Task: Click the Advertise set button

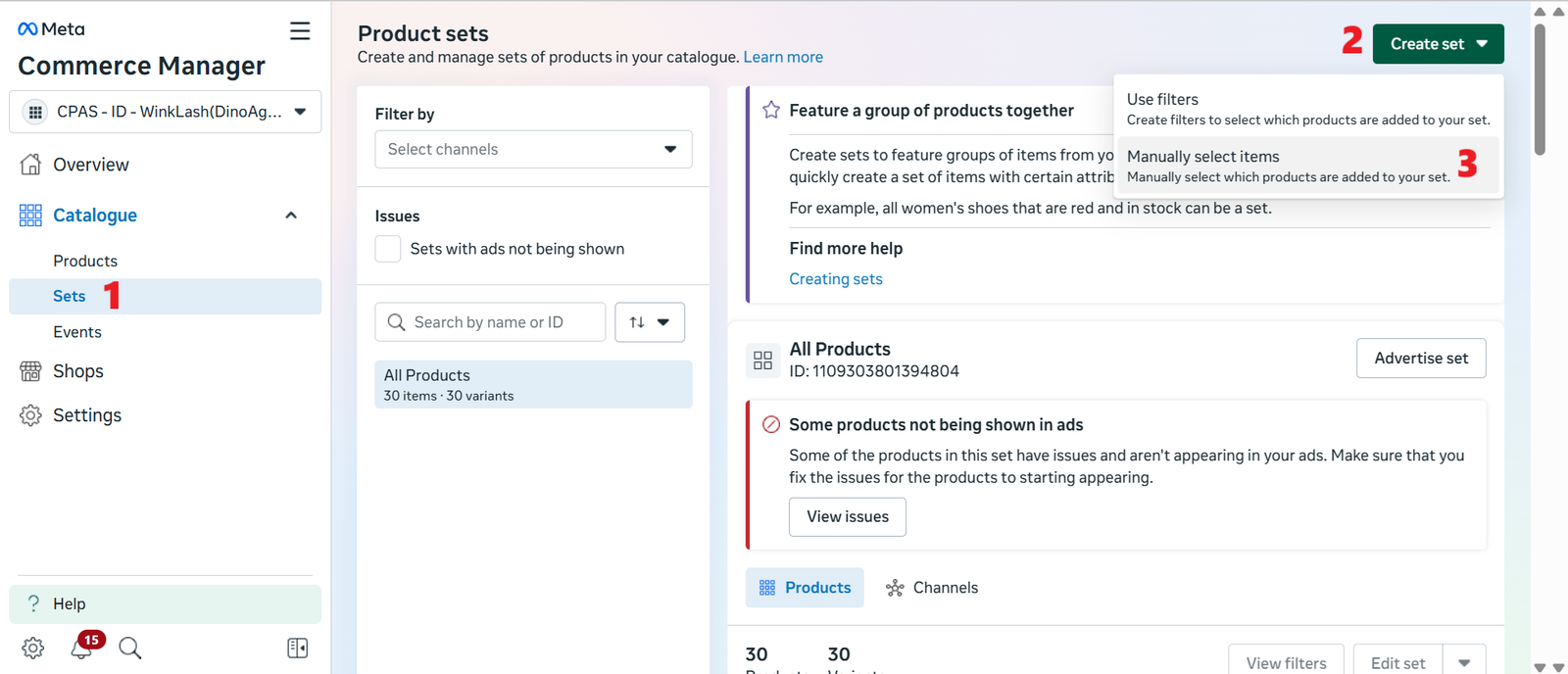Action: pos(1420,359)
